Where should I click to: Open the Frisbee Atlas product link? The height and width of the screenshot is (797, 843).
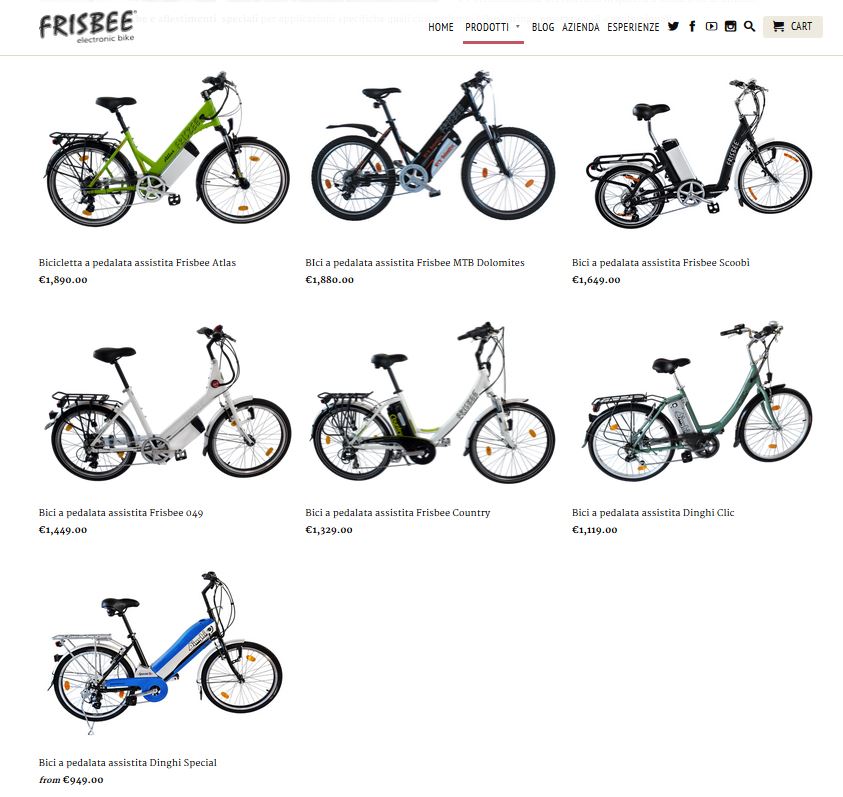click(x=137, y=262)
